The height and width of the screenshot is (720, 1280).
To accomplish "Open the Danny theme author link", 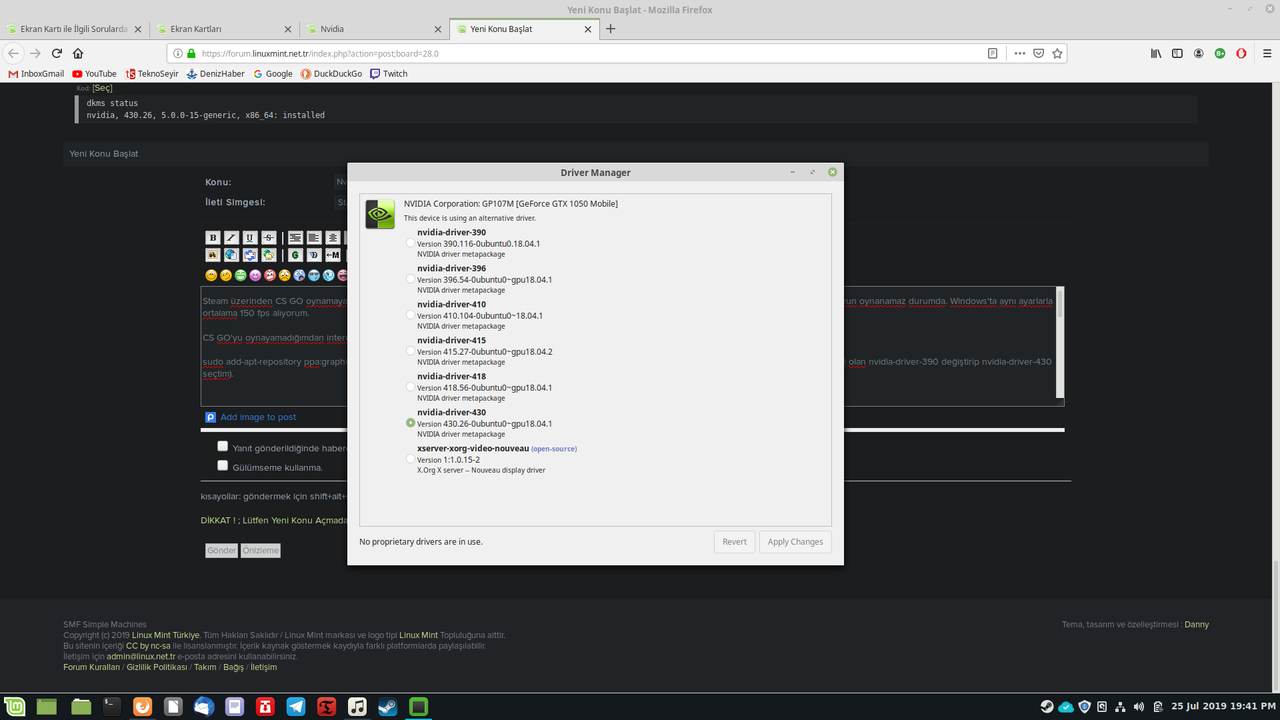I will click(1196, 624).
